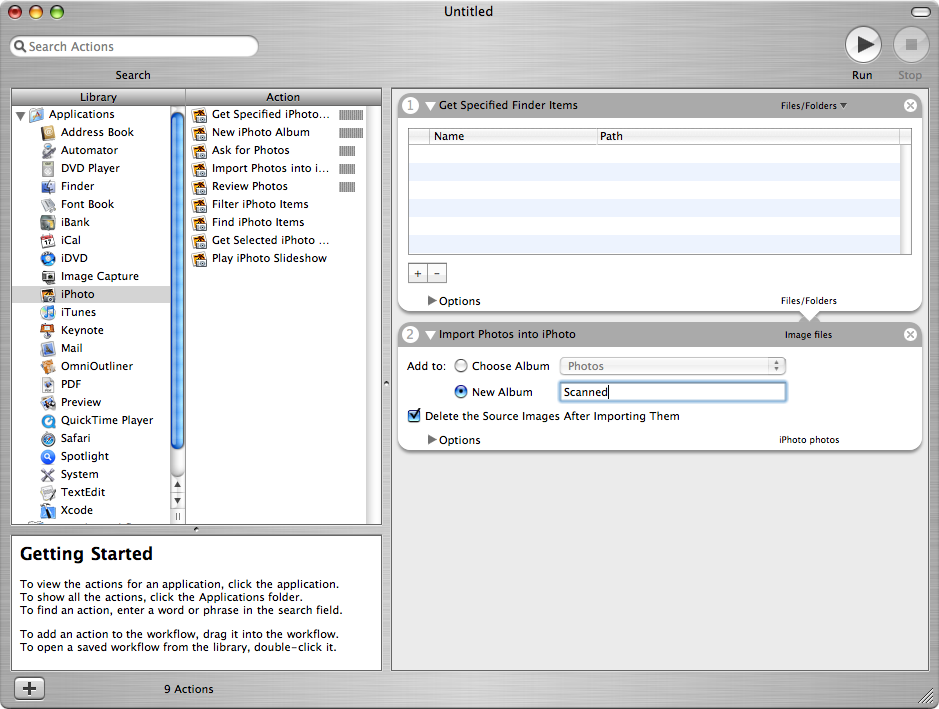This screenshot has height=709, width=939.
Task: Uncheck Delete the Source Images checkbox
Action: pyautogui.click(x=414, y=416)
